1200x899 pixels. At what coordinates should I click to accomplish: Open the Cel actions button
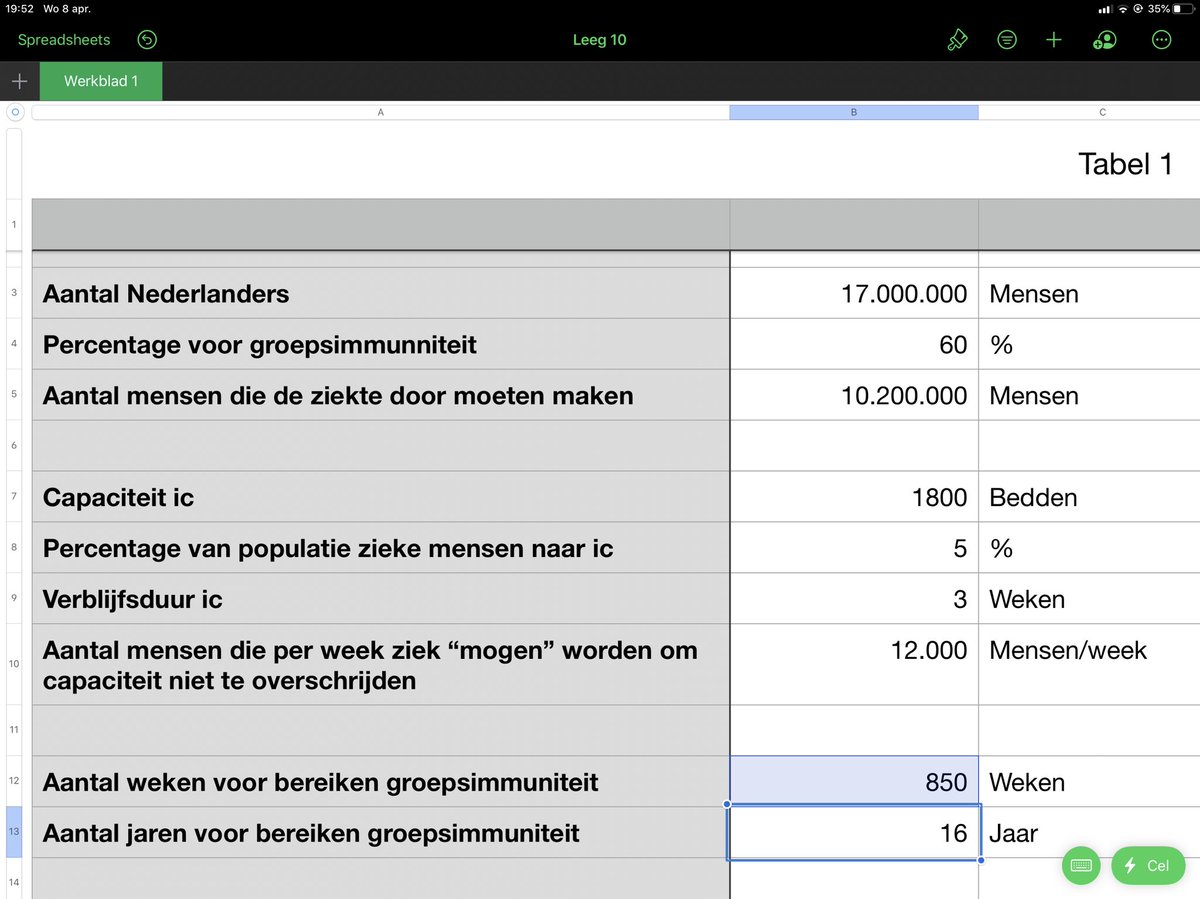(1147, 866)
